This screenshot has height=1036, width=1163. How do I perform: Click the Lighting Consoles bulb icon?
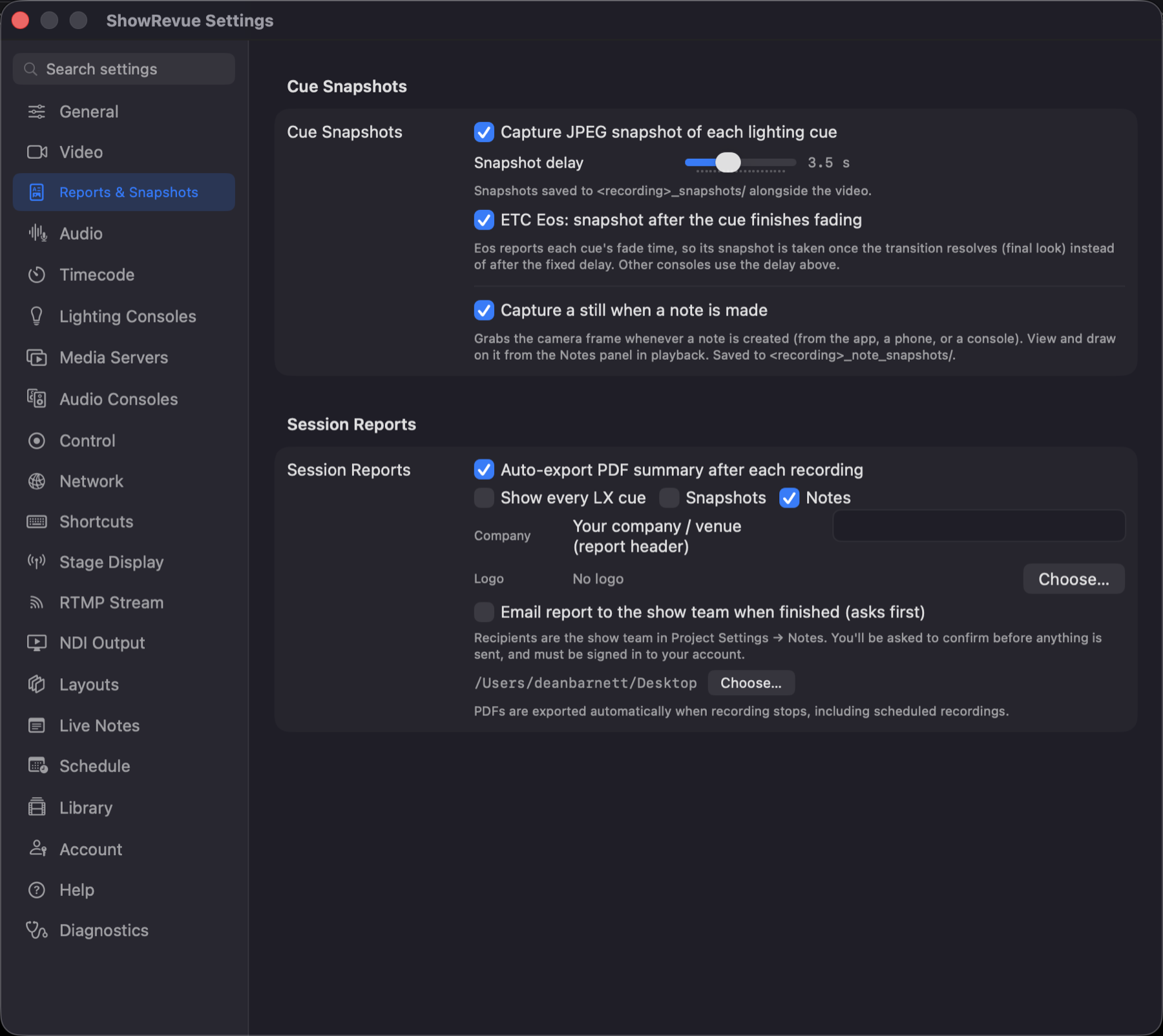(x=37, y=316)
